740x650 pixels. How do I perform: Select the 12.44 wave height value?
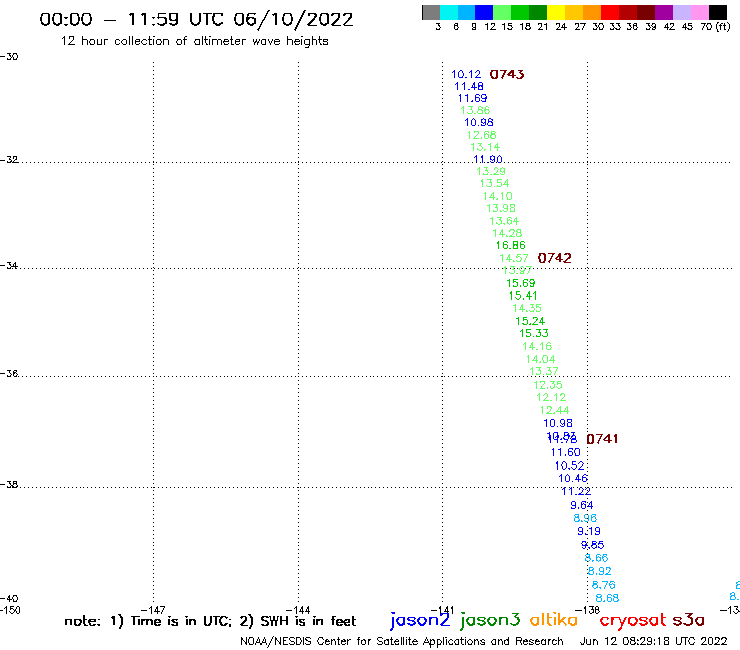point(555,411)
